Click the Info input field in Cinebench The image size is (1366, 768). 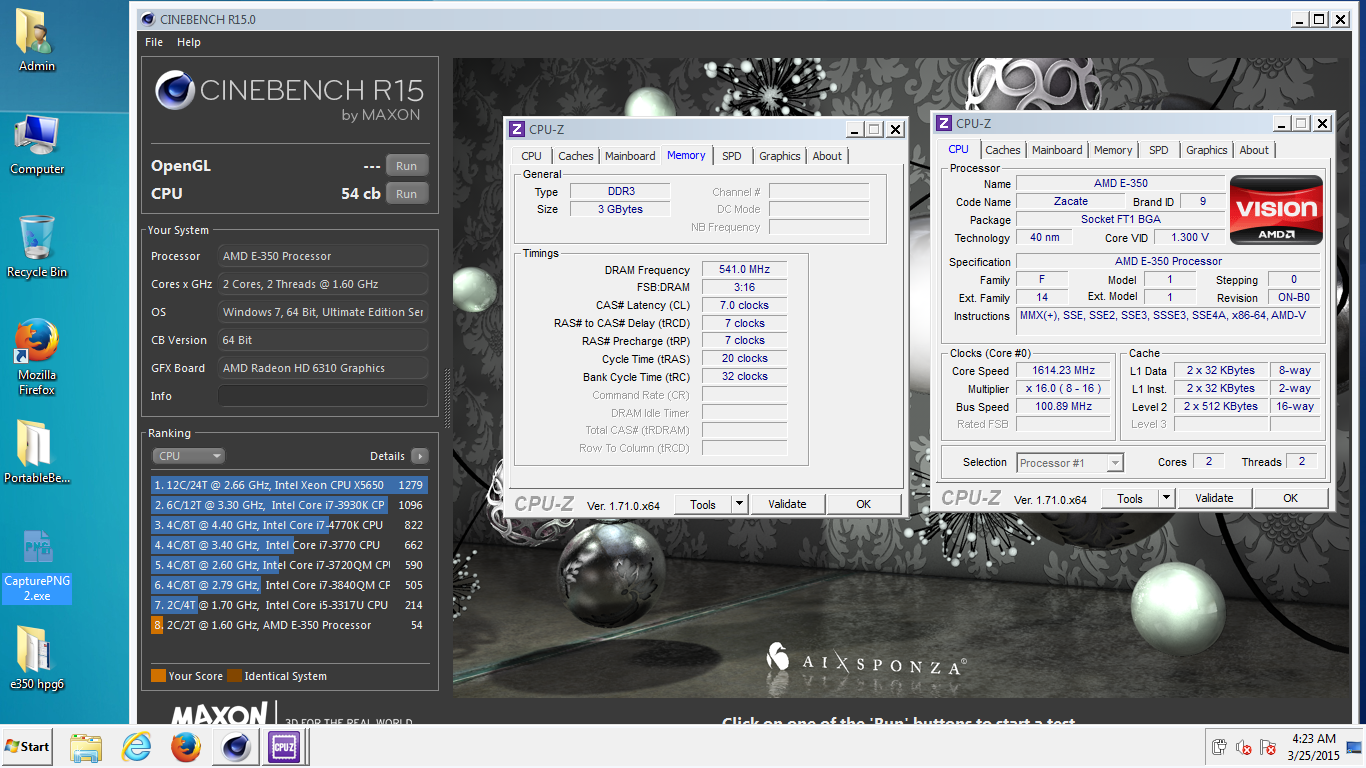pyautogui.click(x=323, y=396)
